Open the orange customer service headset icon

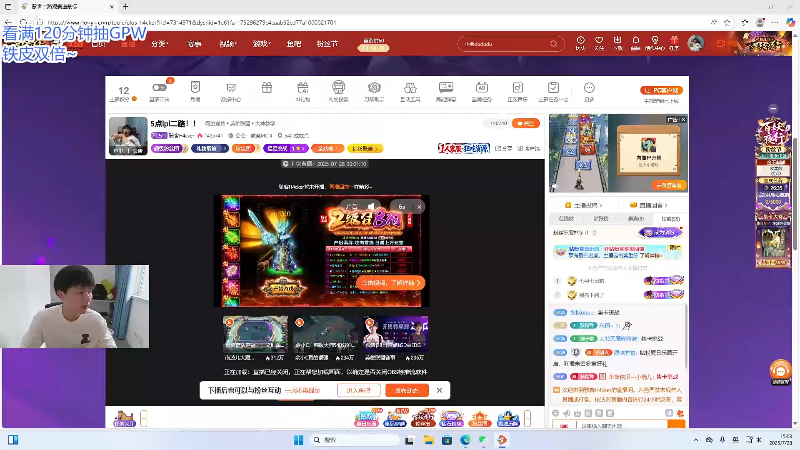point(780,371)
